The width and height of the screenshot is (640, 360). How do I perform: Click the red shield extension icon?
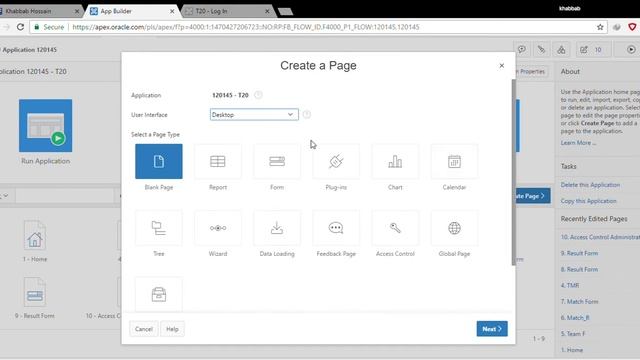[632, 27]
